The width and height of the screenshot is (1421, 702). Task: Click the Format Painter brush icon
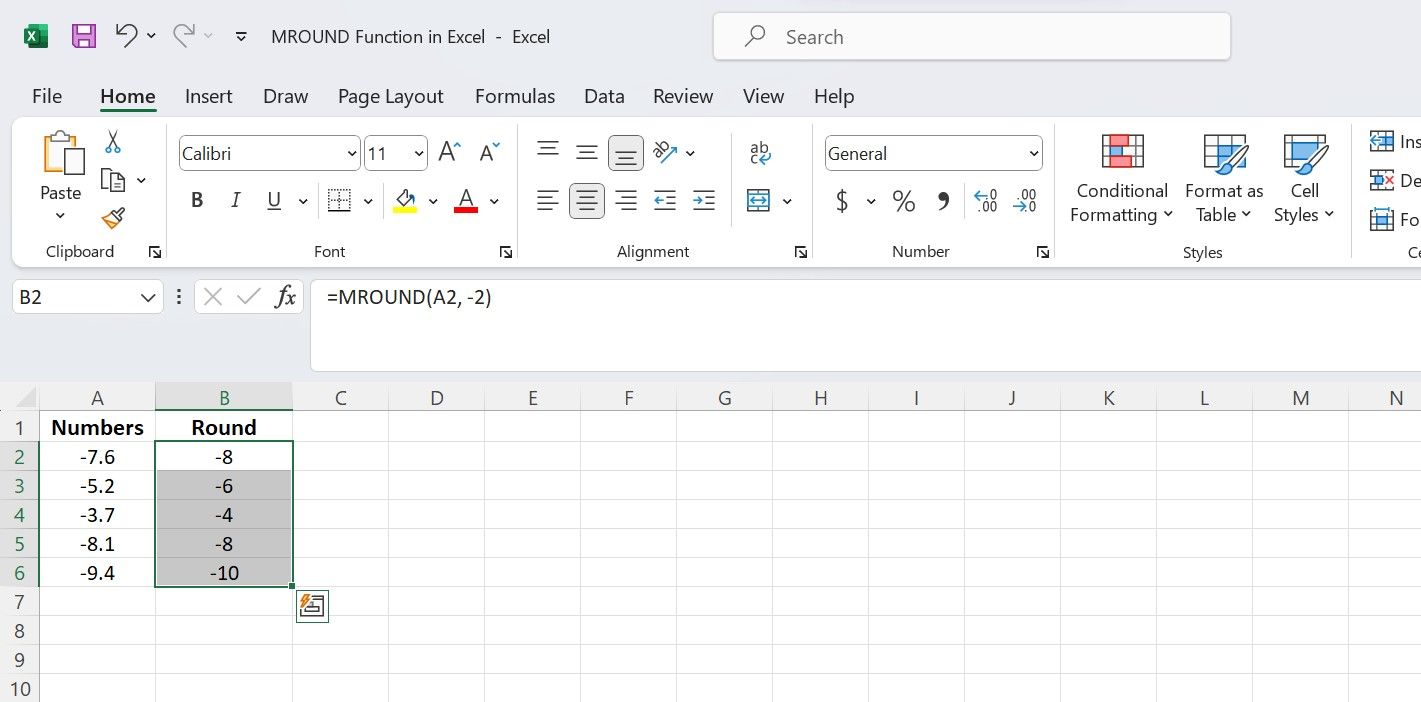click(113, 218)
